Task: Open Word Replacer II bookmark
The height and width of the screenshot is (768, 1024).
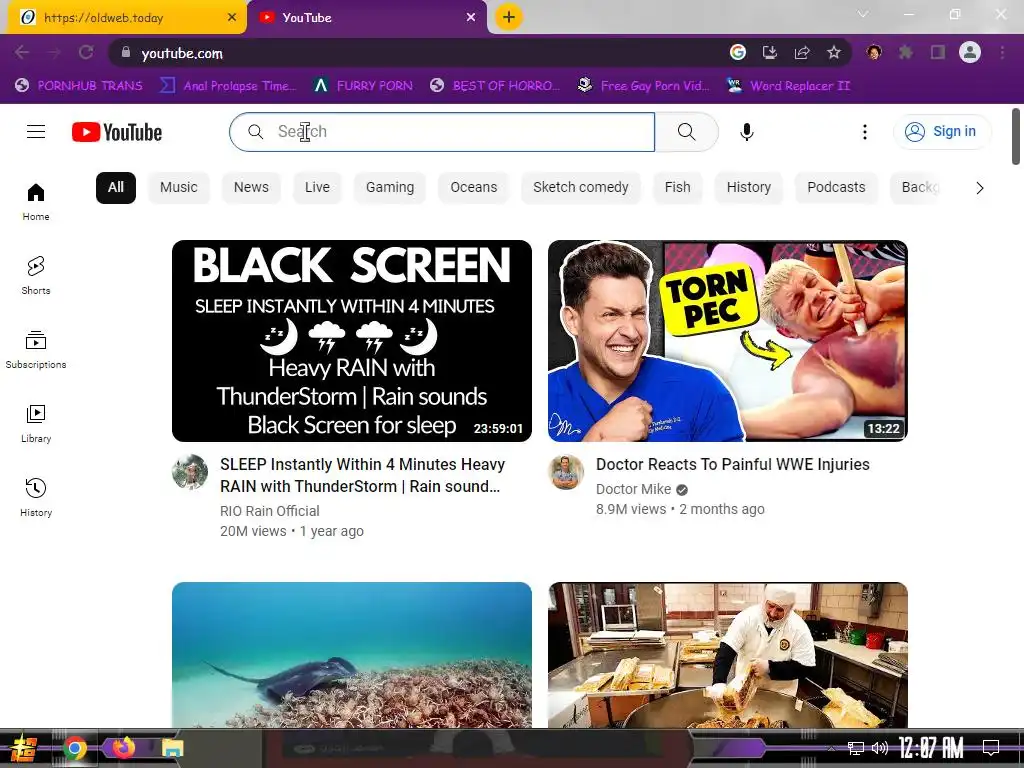Action: click(789, 86)
